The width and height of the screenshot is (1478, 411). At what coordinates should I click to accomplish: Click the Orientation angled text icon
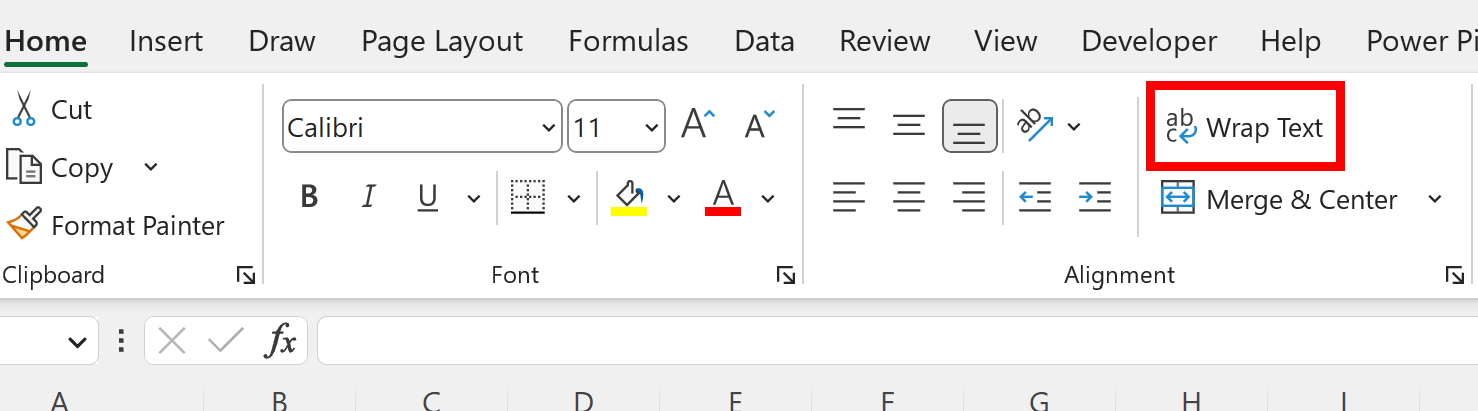(1035, 125)
